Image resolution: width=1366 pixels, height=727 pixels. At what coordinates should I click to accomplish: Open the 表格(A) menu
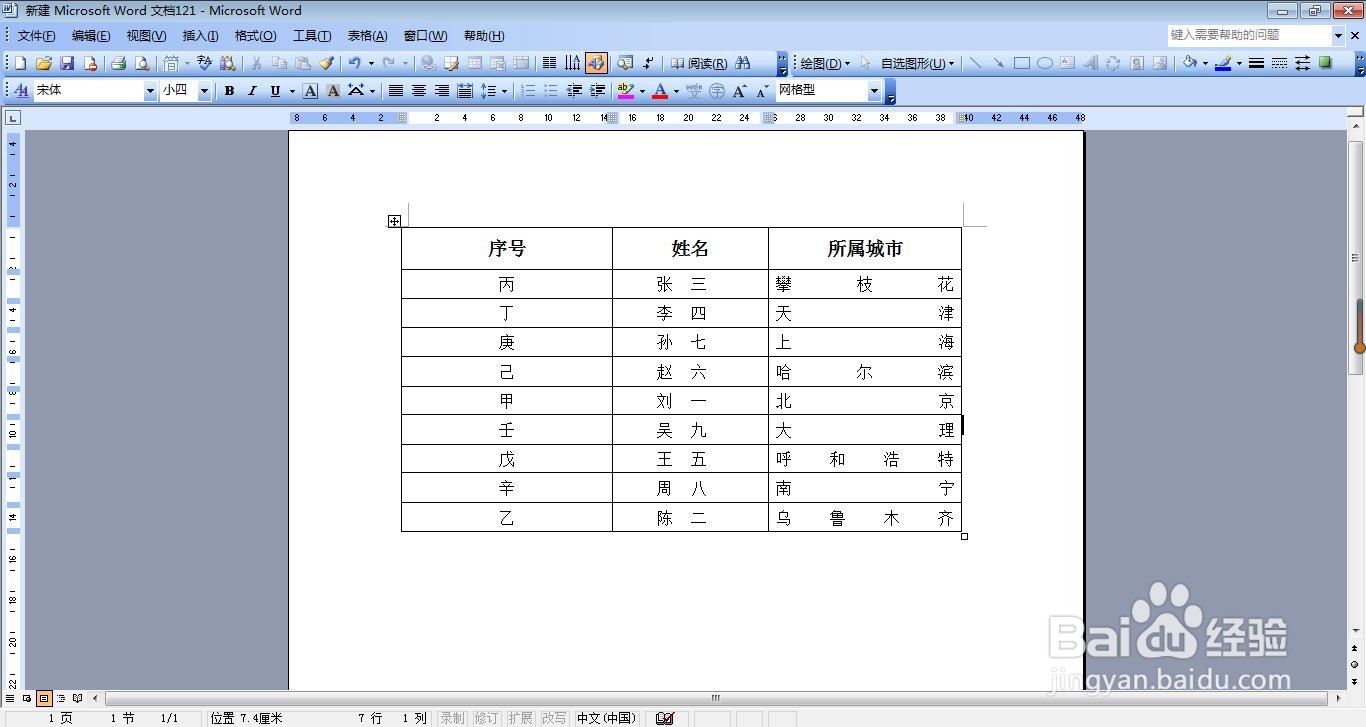point(366,36)
